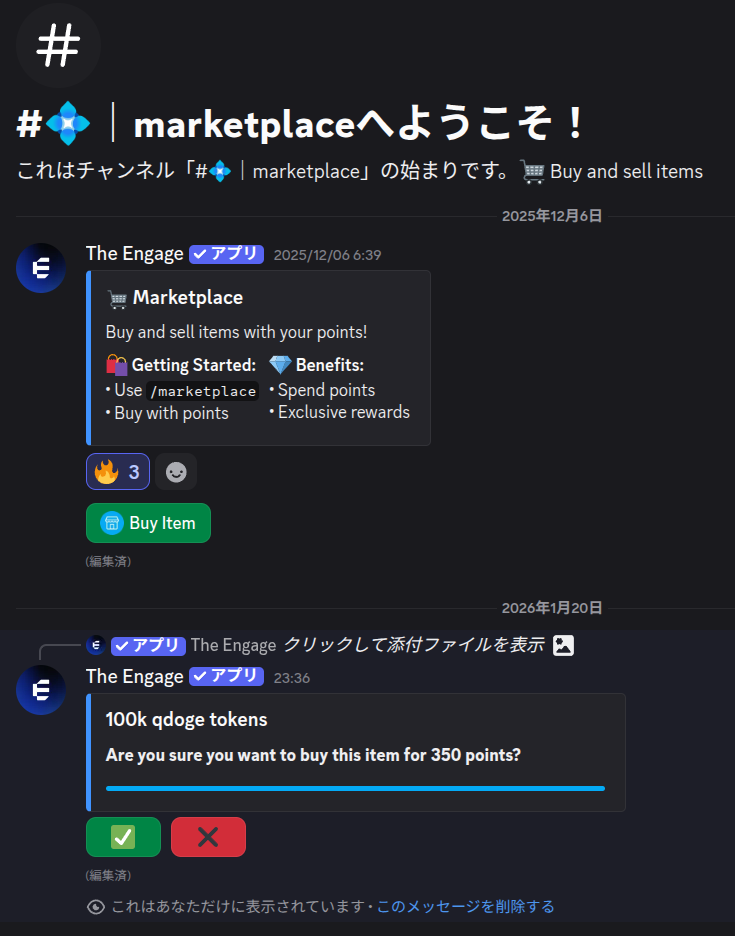Click the このメッセージを削除する link
Image resolution: width=735 pixels, height=936 pixels.
click(x=465, y=906)
